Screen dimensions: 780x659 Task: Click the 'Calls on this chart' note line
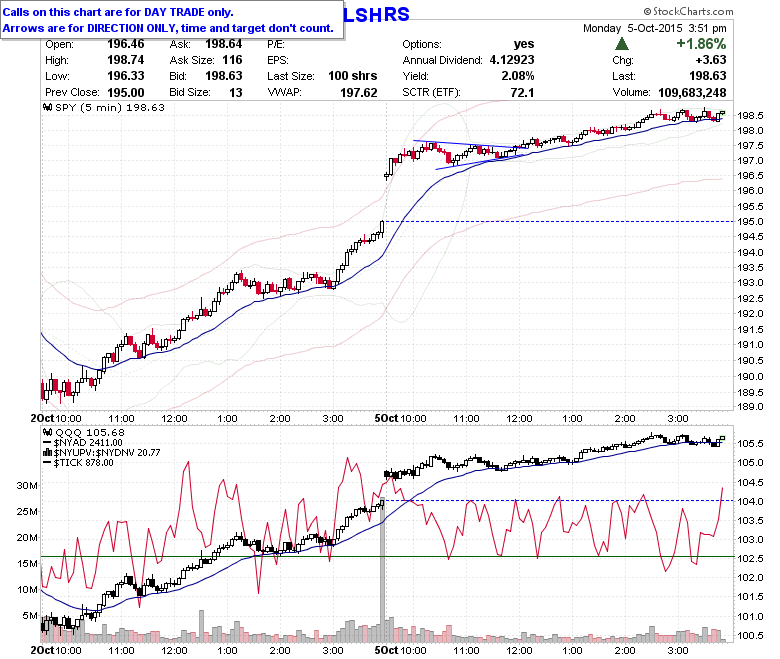pos(118,12)
